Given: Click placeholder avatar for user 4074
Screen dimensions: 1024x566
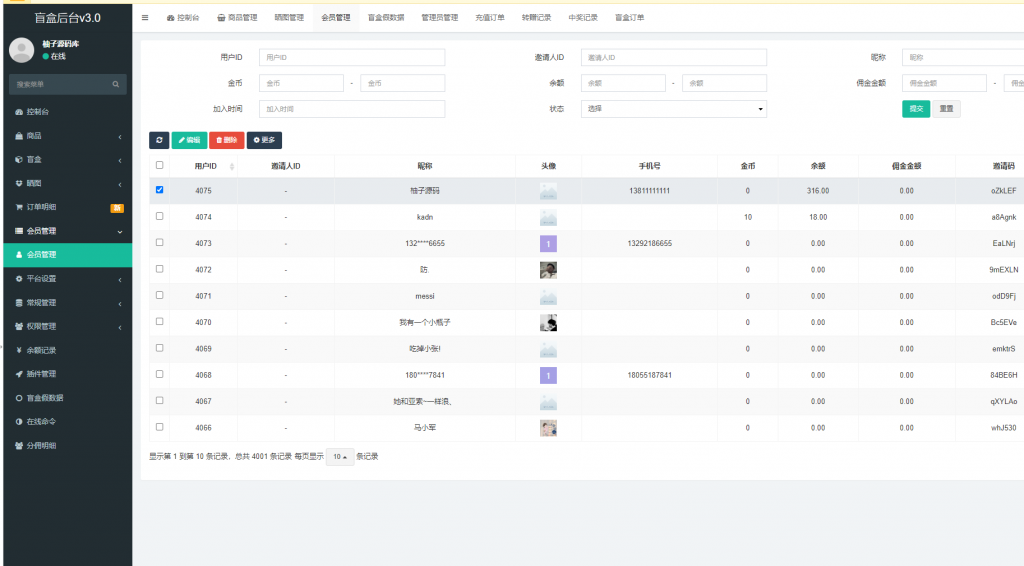Looking at the screenshot, I should (x=548, y=217).
